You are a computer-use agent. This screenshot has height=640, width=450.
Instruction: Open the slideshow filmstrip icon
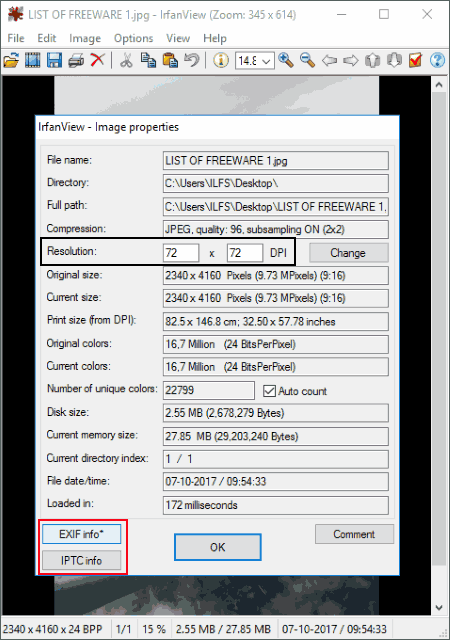click(x=33, y=60)
